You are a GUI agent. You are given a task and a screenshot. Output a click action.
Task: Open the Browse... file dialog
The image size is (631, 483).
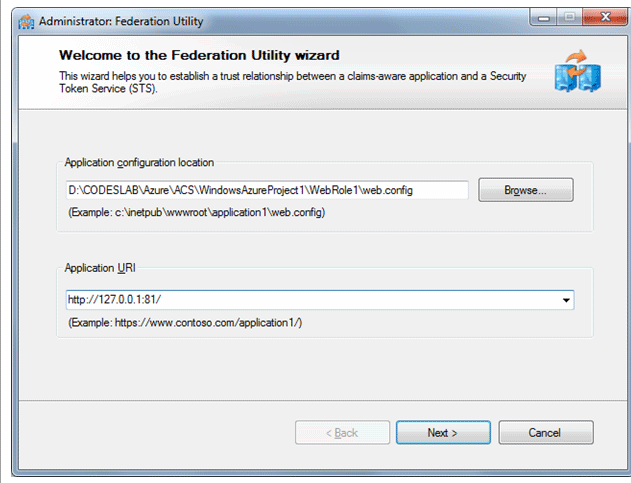526,190
